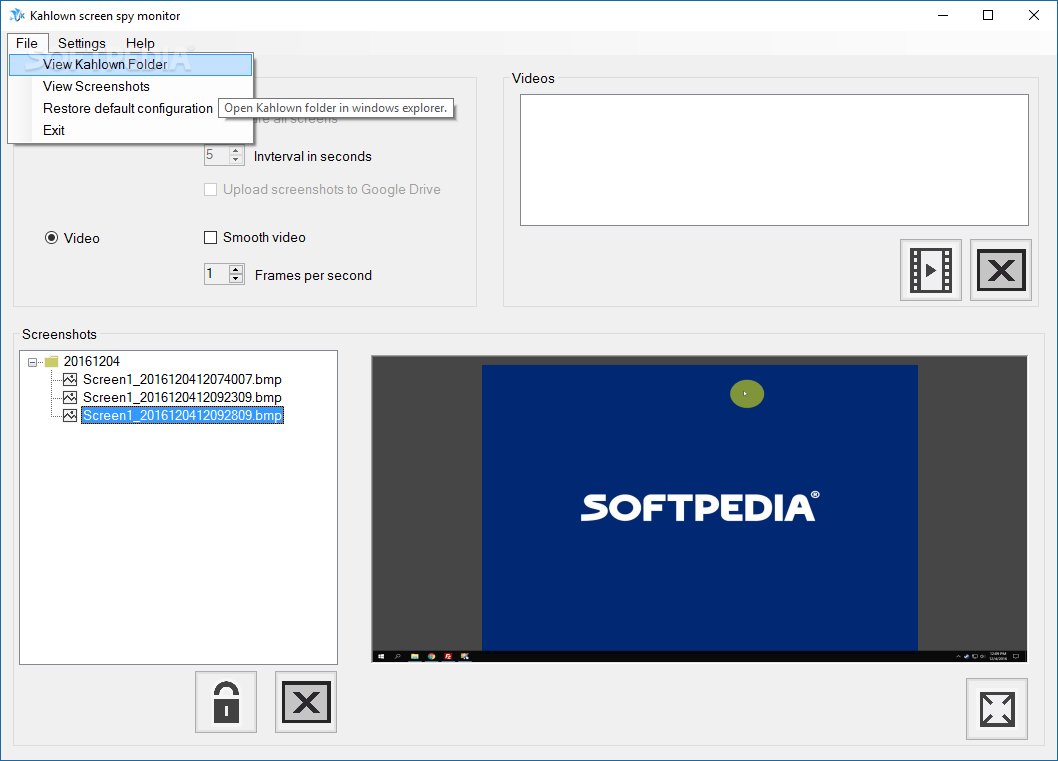The width and height of the screenshot is (1058, 761).
Task: Open the Help menu
Action: tap(140, 43)
